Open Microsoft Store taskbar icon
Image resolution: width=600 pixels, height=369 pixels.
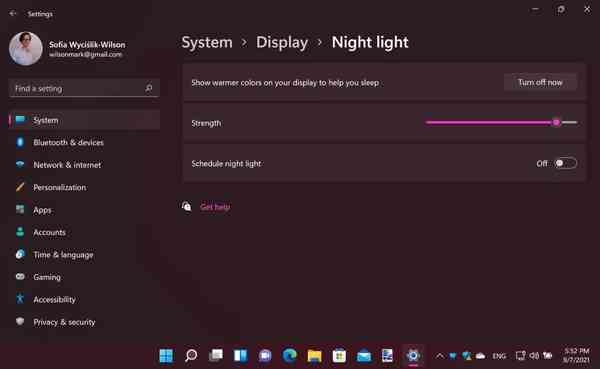tap(339, 356)
